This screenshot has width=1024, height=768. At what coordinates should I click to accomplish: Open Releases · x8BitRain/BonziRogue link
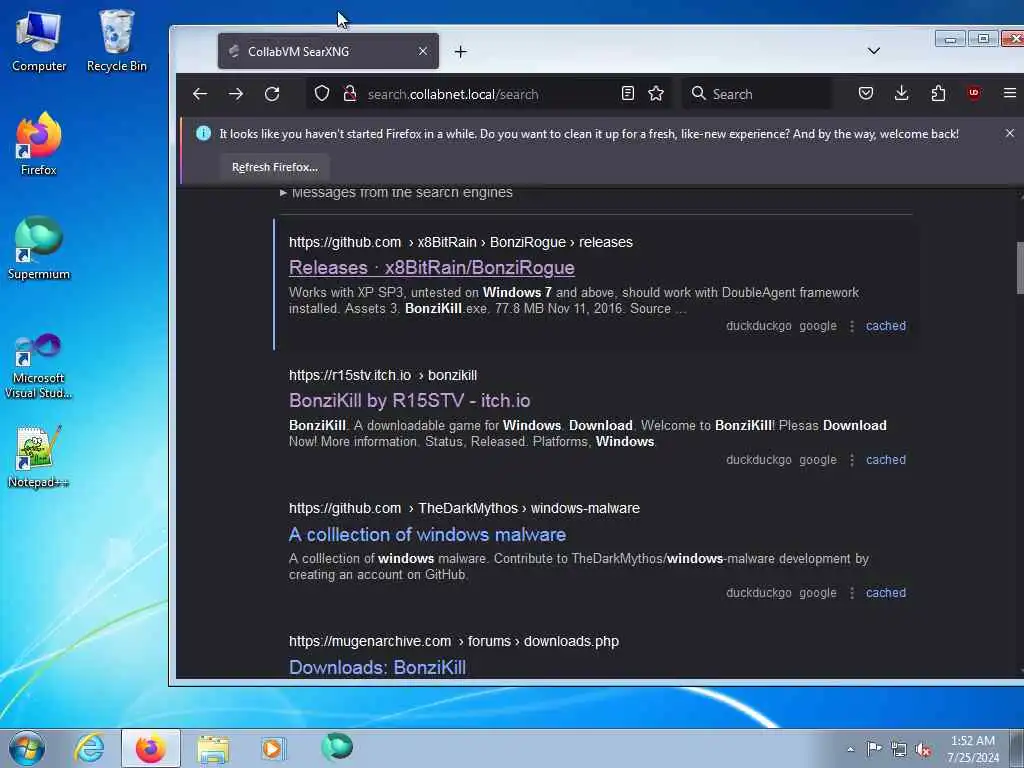pyautogui.click(x=432, y=268)
